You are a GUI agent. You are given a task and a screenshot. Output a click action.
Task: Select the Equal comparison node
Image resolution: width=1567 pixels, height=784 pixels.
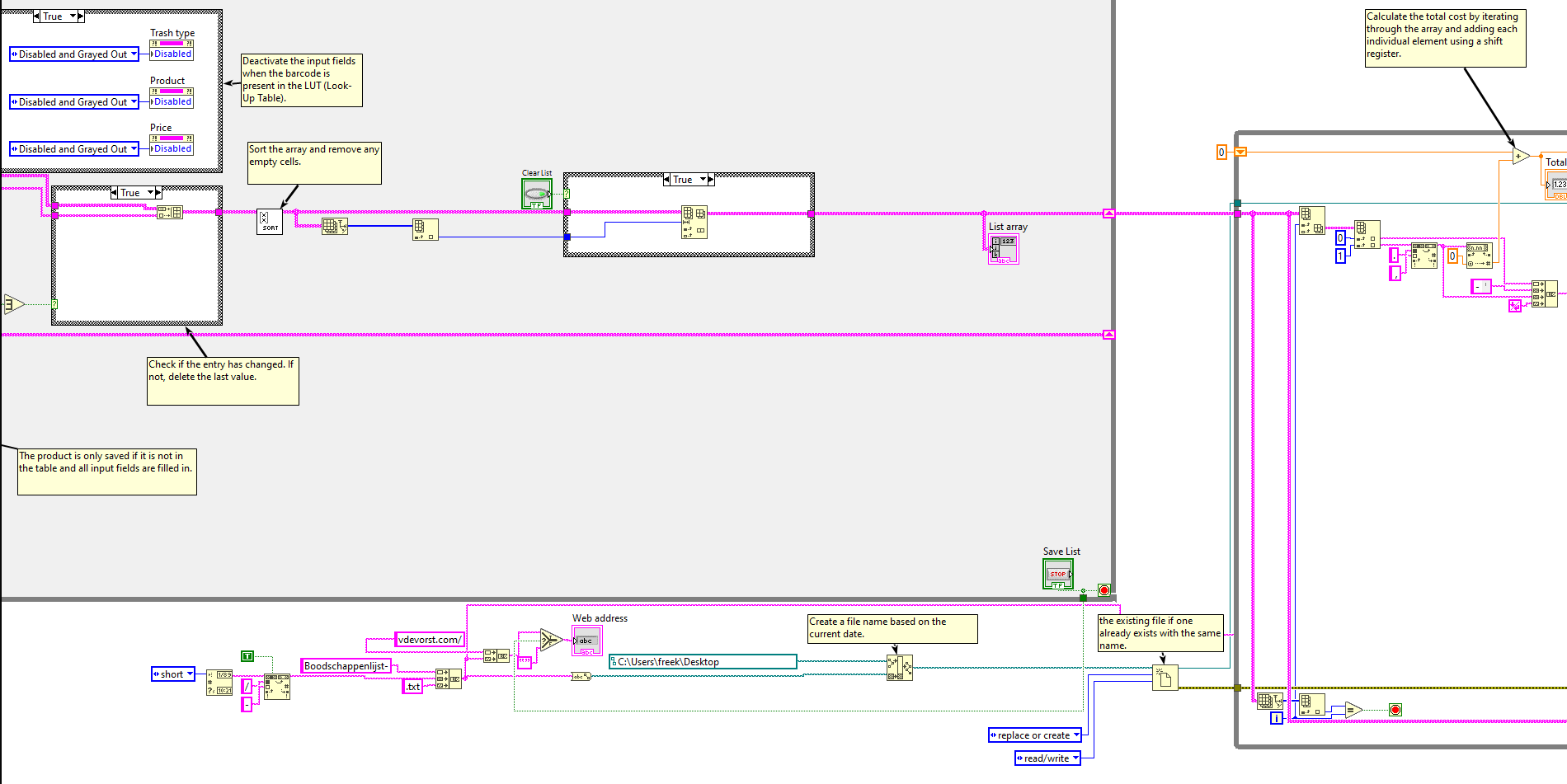click(x=1353, y=709)
